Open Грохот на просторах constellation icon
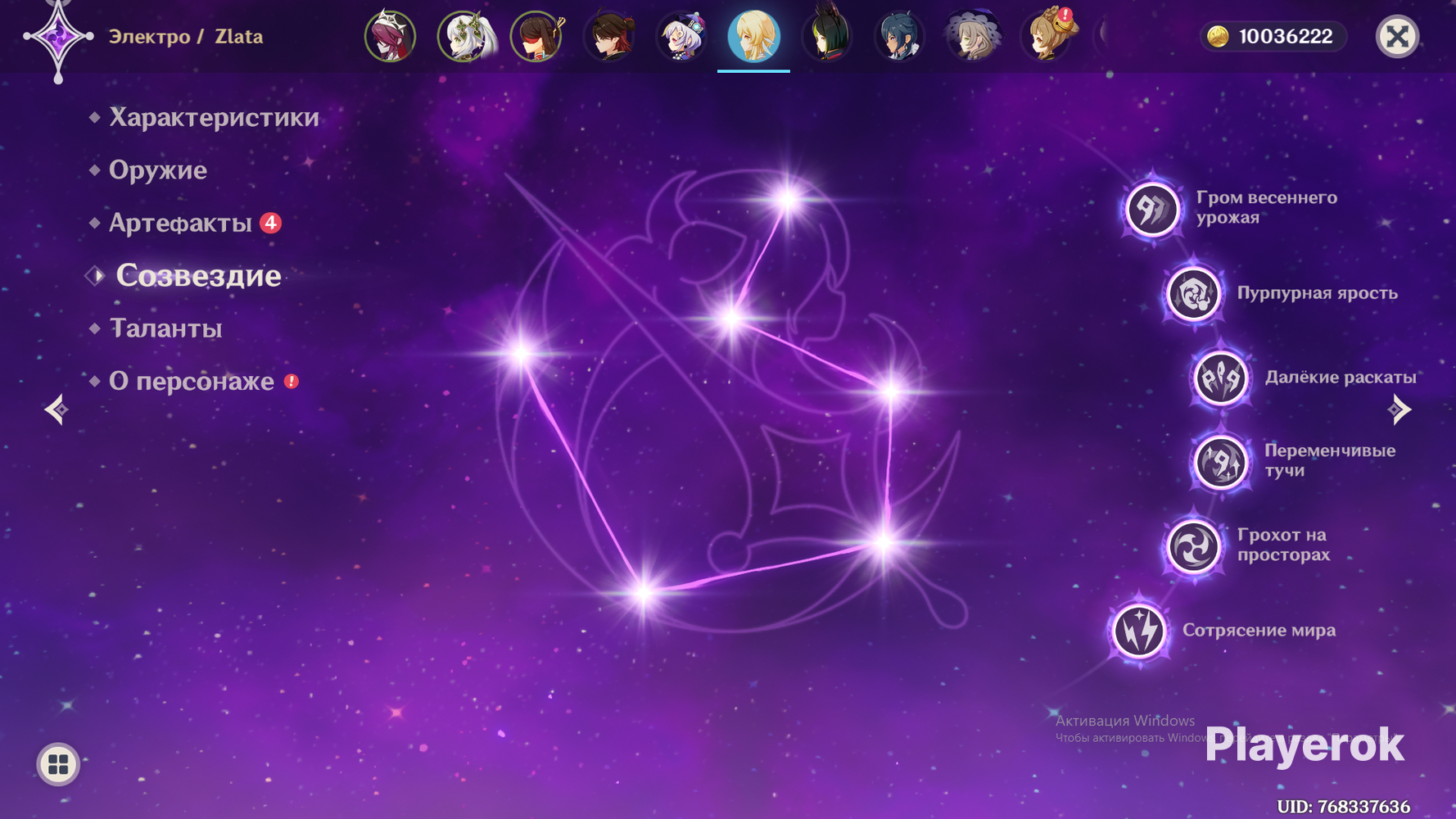Screen dimensions: 1456x819 (1193, 546)
